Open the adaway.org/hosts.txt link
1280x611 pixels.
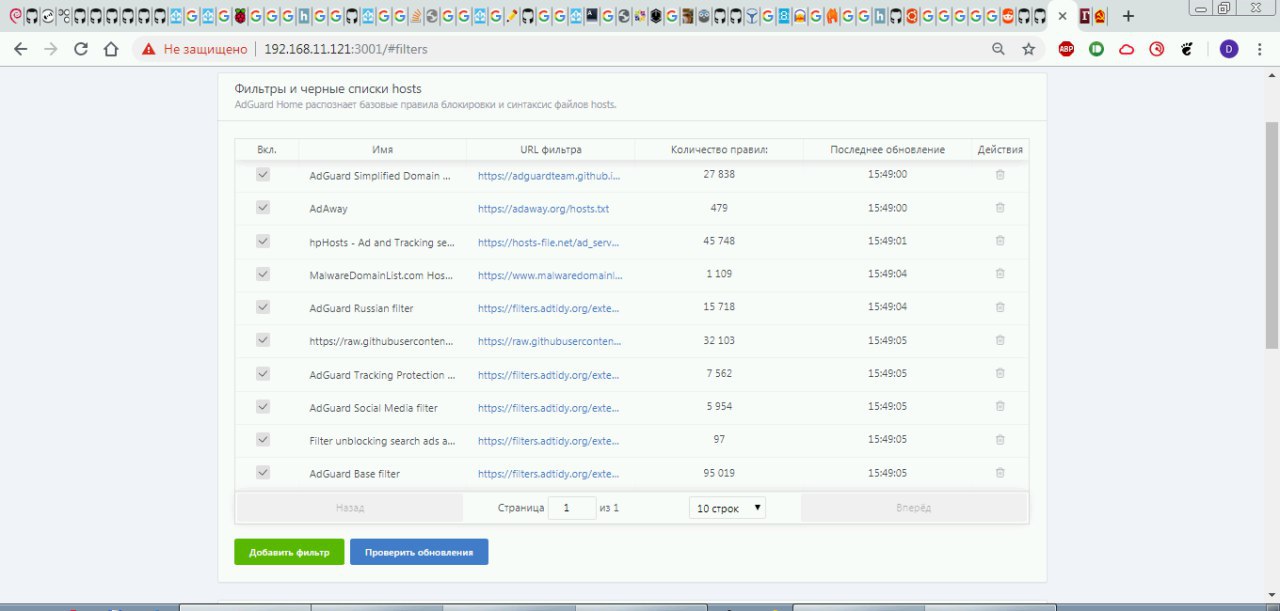543,209
